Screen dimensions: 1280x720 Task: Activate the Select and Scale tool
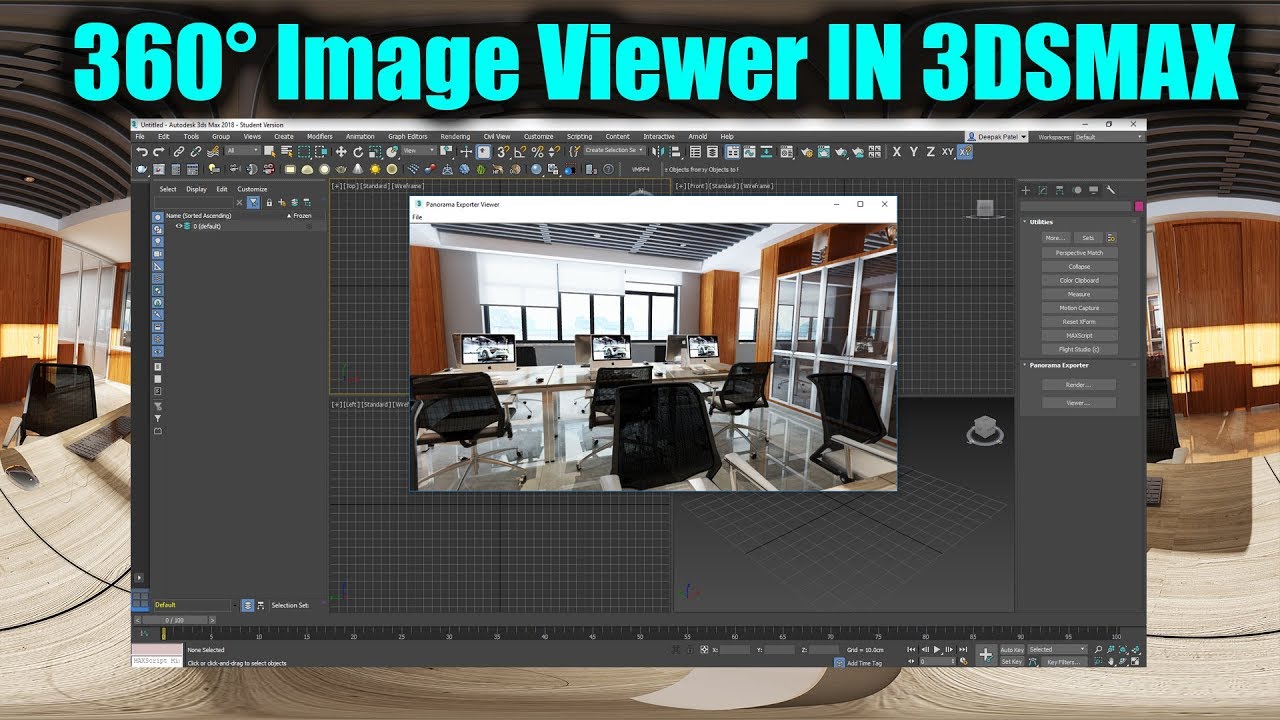coord(375,151)
